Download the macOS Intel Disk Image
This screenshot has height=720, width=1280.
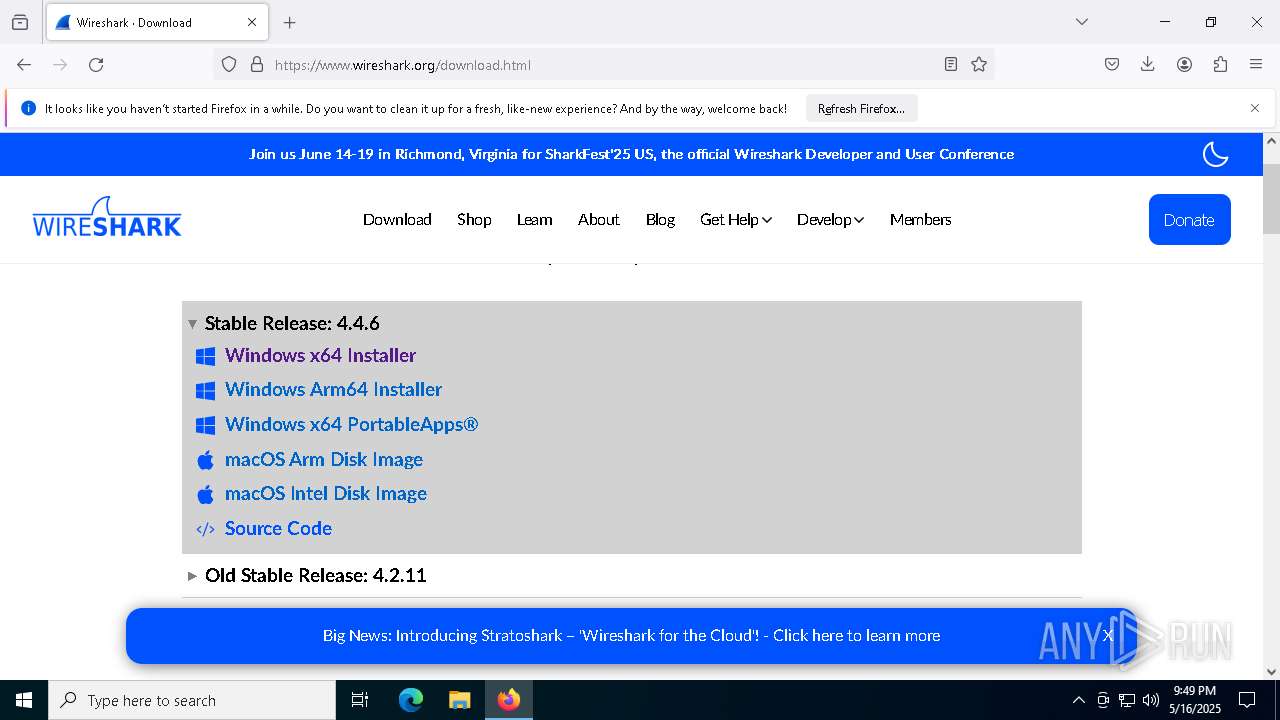326,493
